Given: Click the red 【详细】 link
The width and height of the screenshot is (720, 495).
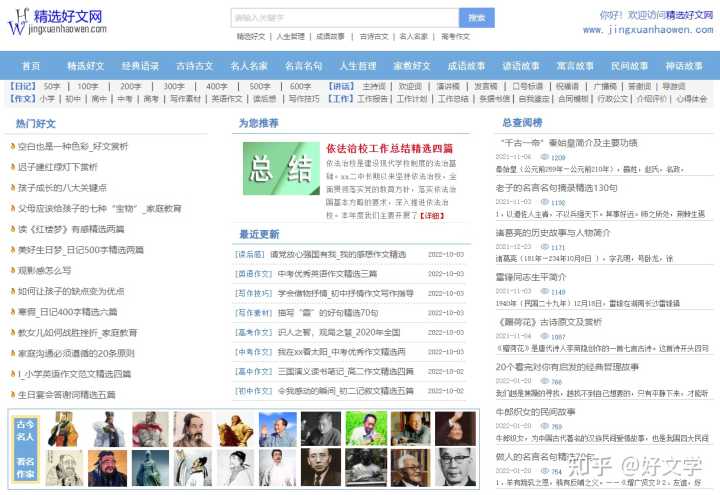Looking at the screenshot, I should [x=431, y=215].
